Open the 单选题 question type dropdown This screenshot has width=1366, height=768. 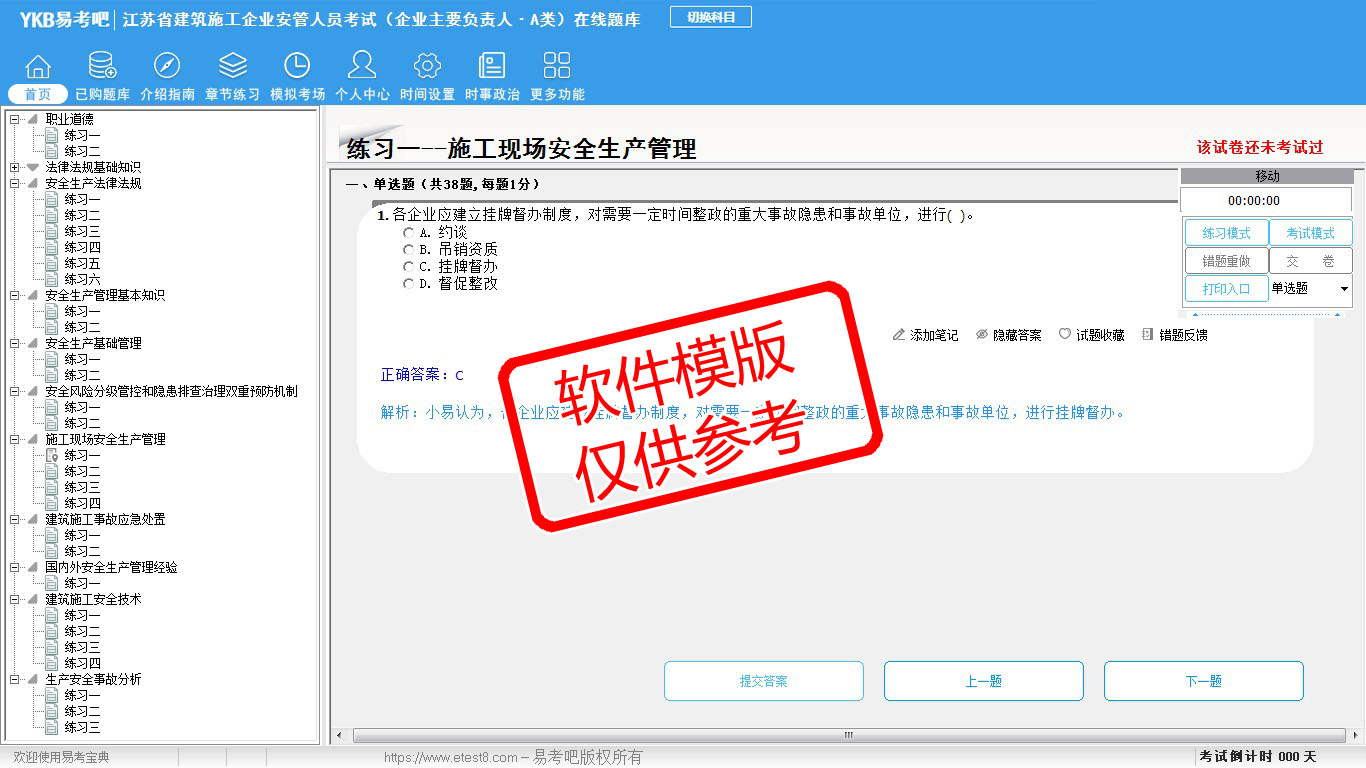click(1343, 289)
